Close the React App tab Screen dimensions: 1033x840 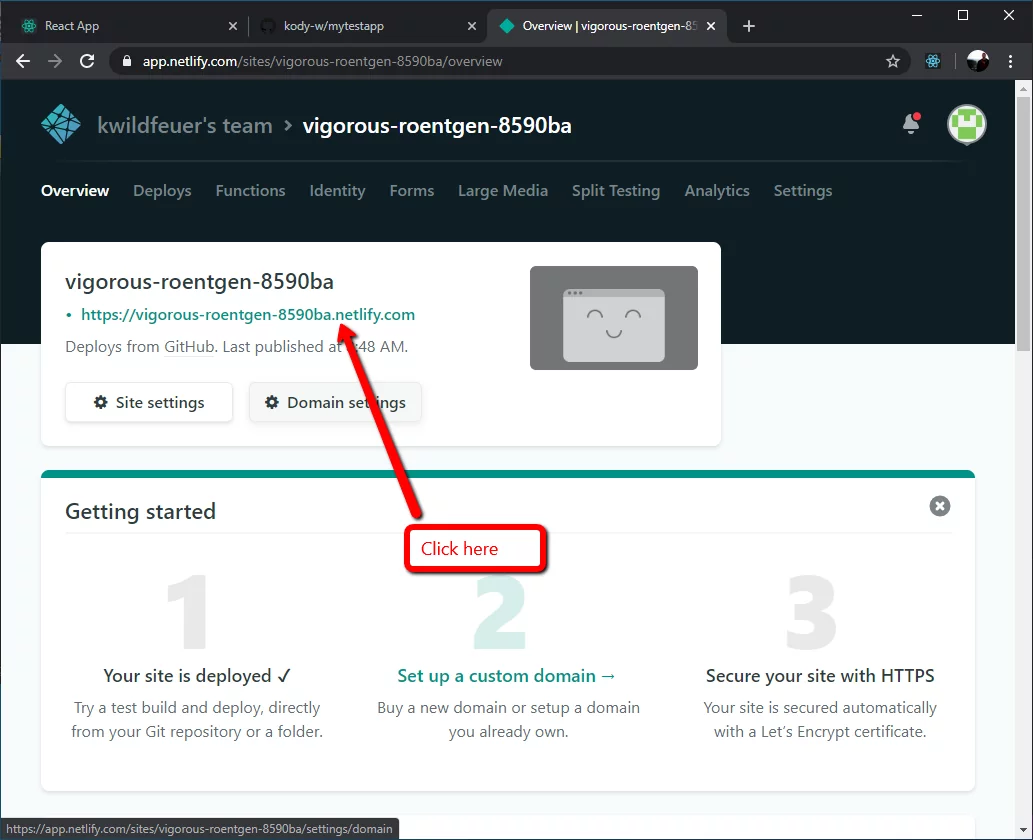point(233,26)
